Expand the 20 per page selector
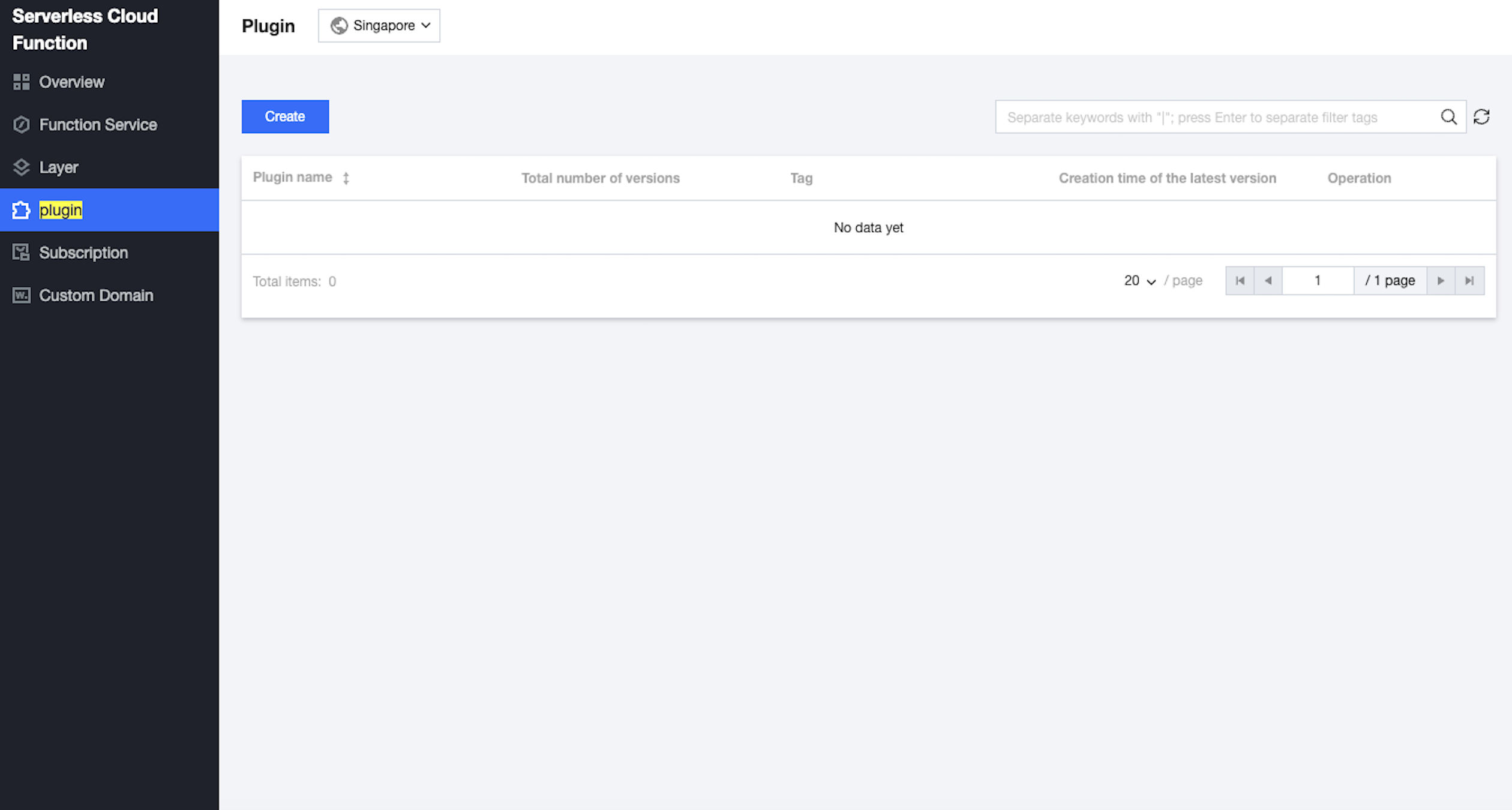Viewport: 1512px width, 810px height. 1139,281
